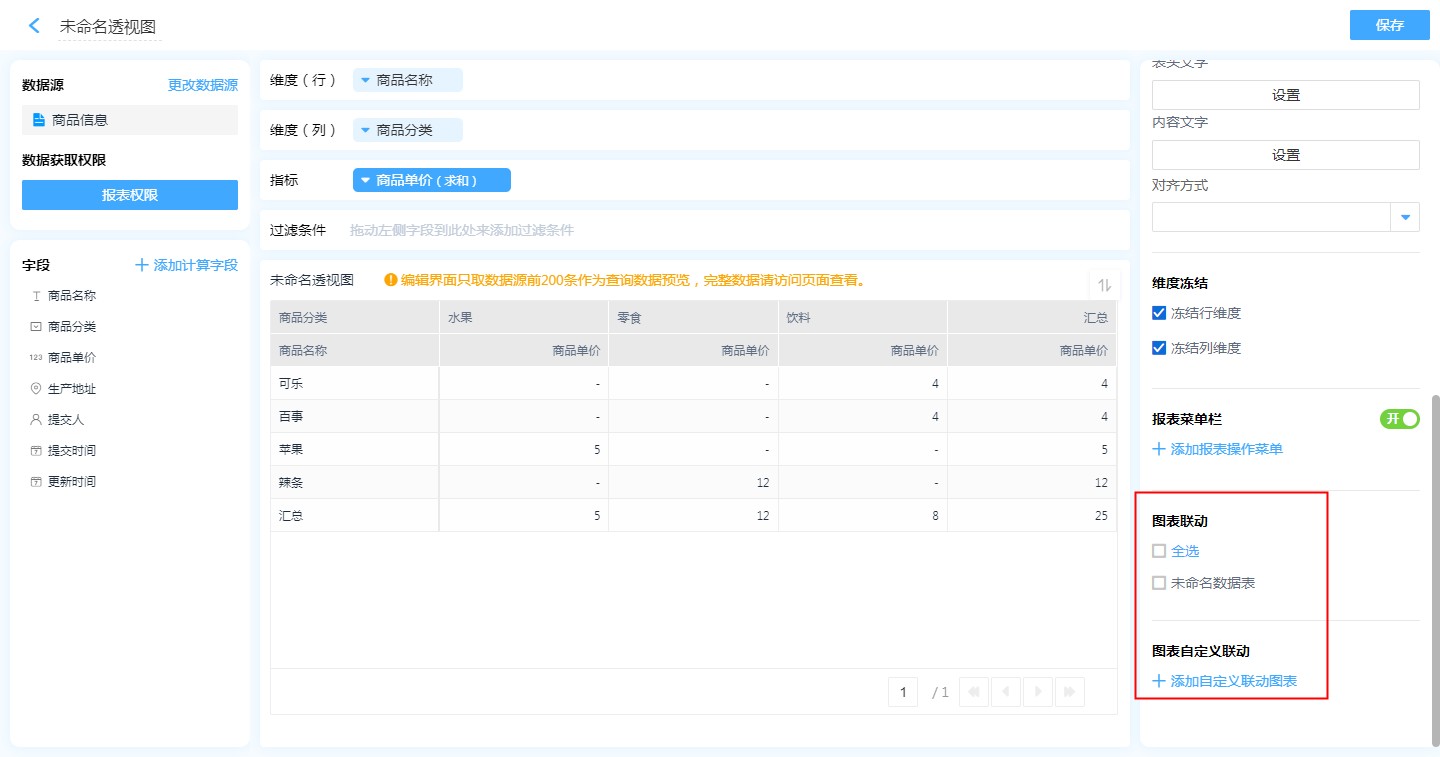1440x757 pixels.
Task: Go to the previous page of results
Action: coord(1006,691)
